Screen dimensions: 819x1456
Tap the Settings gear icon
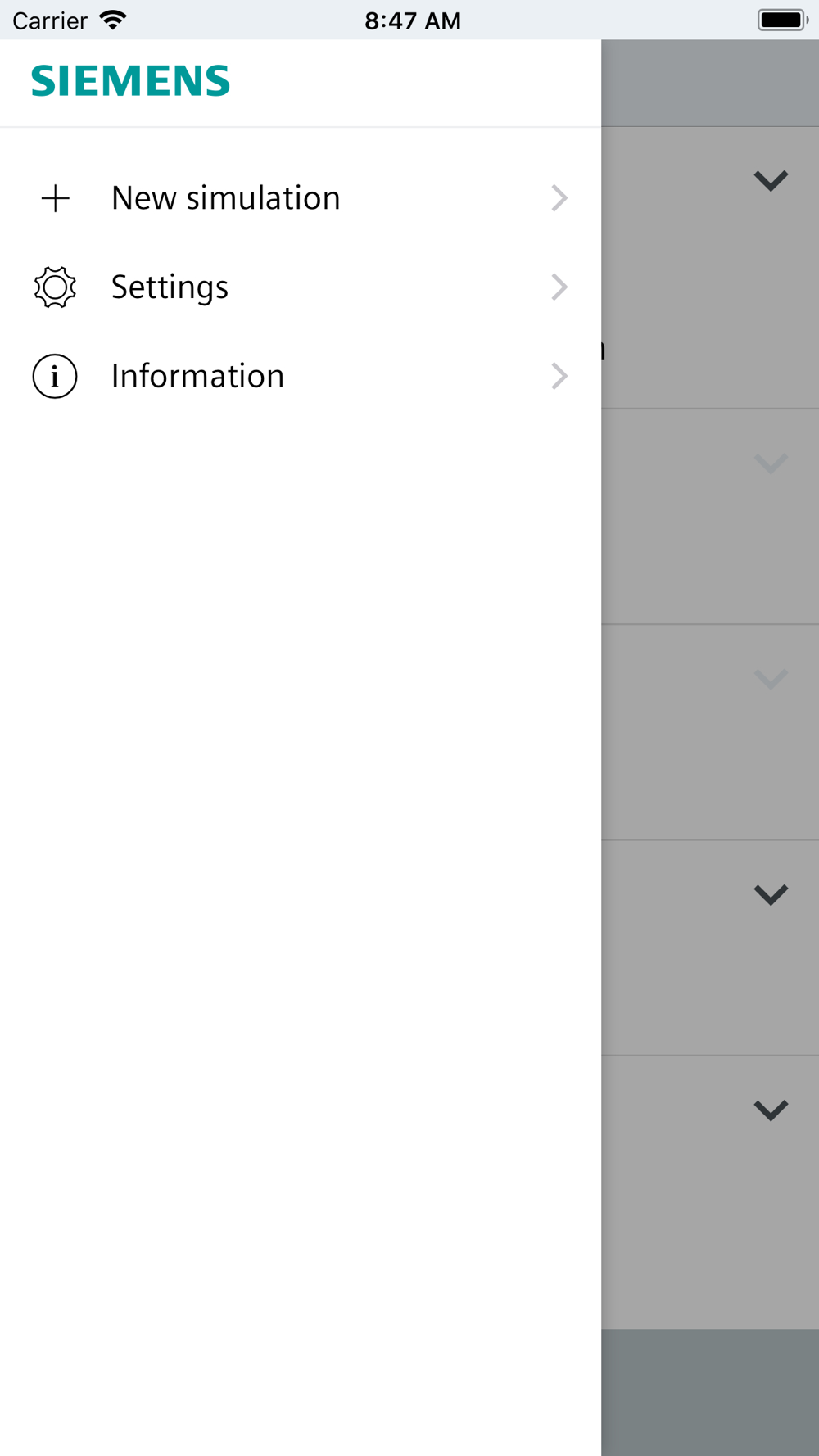tap(55, 287)
